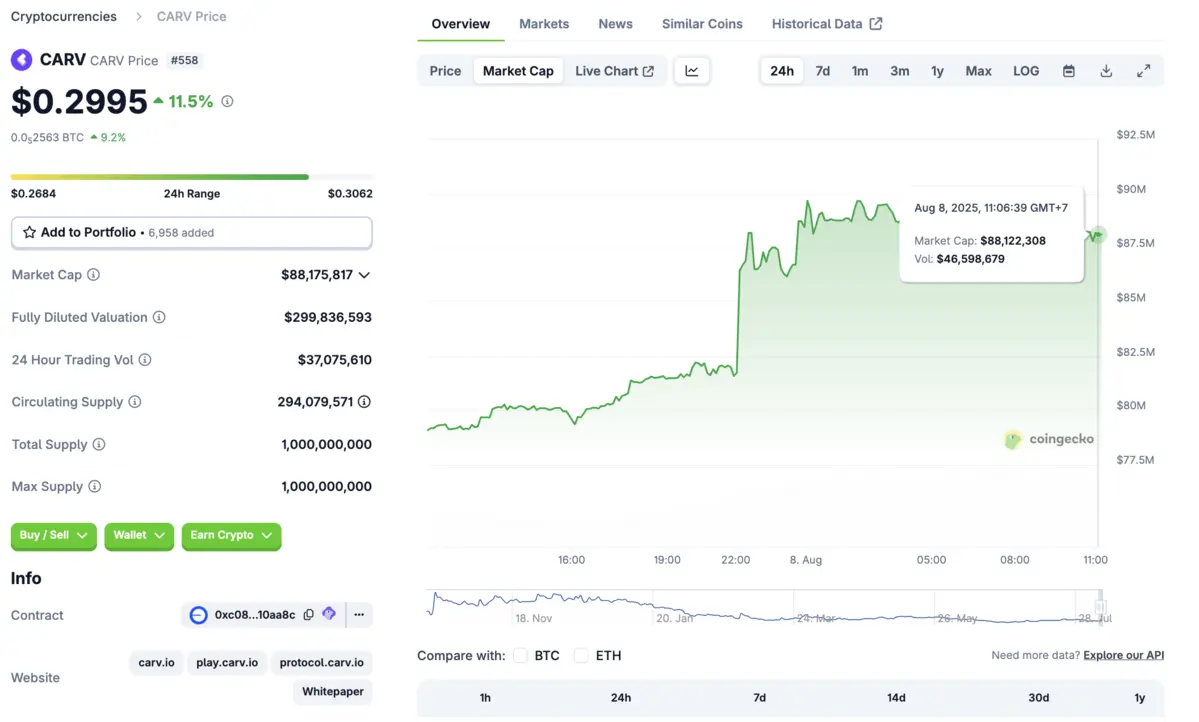Toggle the LOG scale option
Viewport: 1199px width, 722px height.
point(1026,71)
